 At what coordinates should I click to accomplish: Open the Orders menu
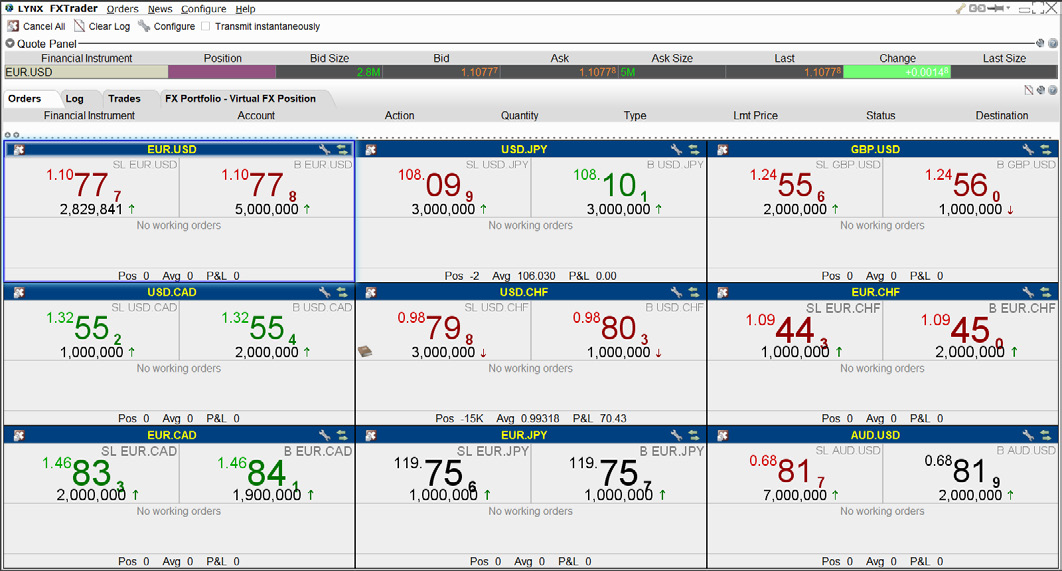click(x=123, y=9)
